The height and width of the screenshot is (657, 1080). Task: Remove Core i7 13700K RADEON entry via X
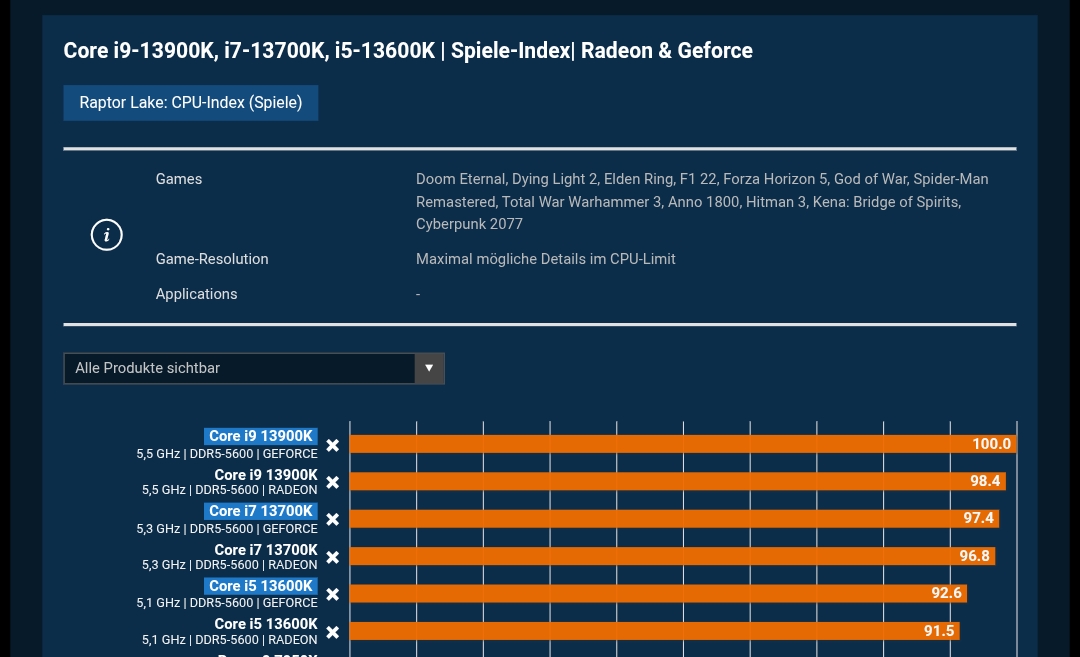(x=333, y=556)
